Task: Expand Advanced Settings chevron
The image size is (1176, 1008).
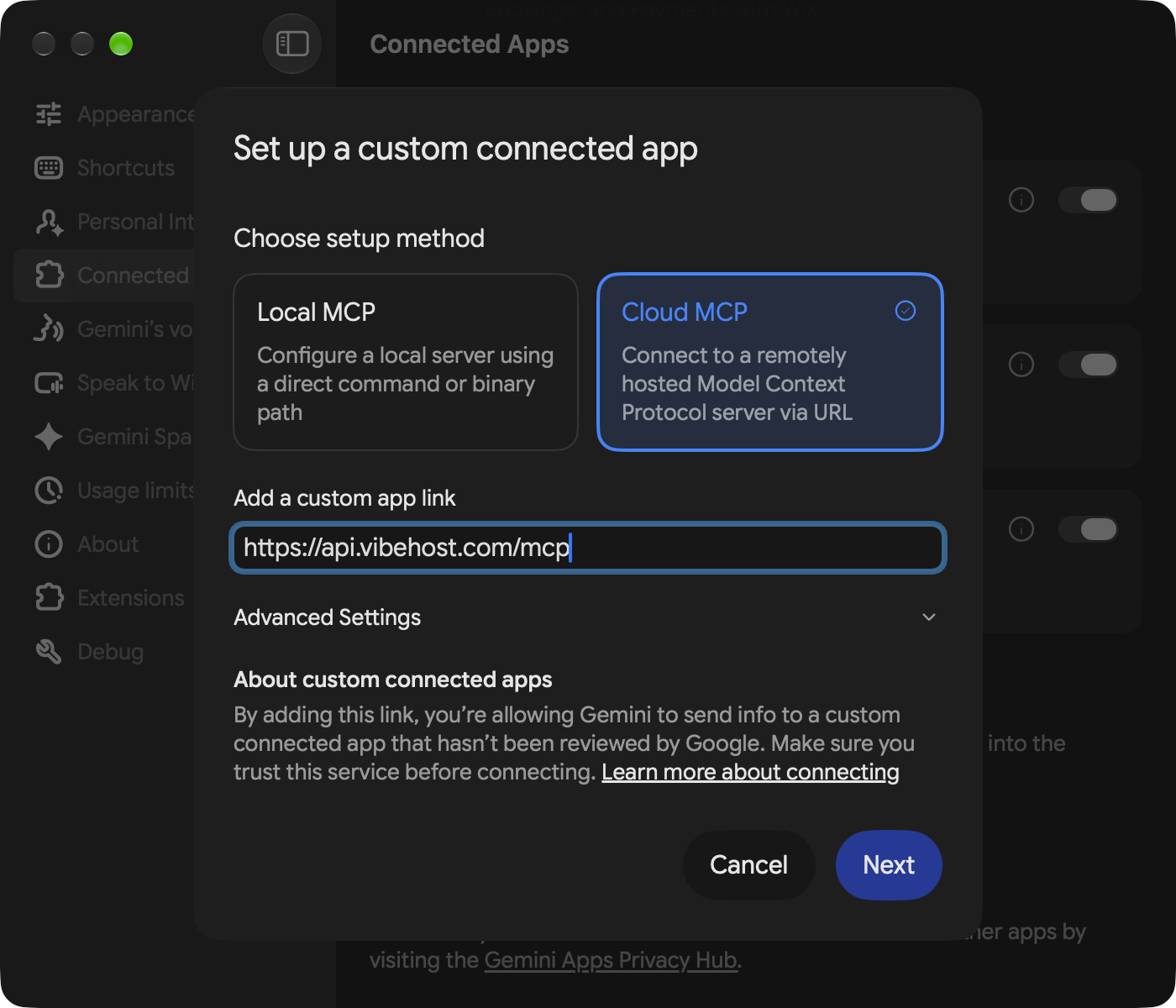Action: coord(929,617)
